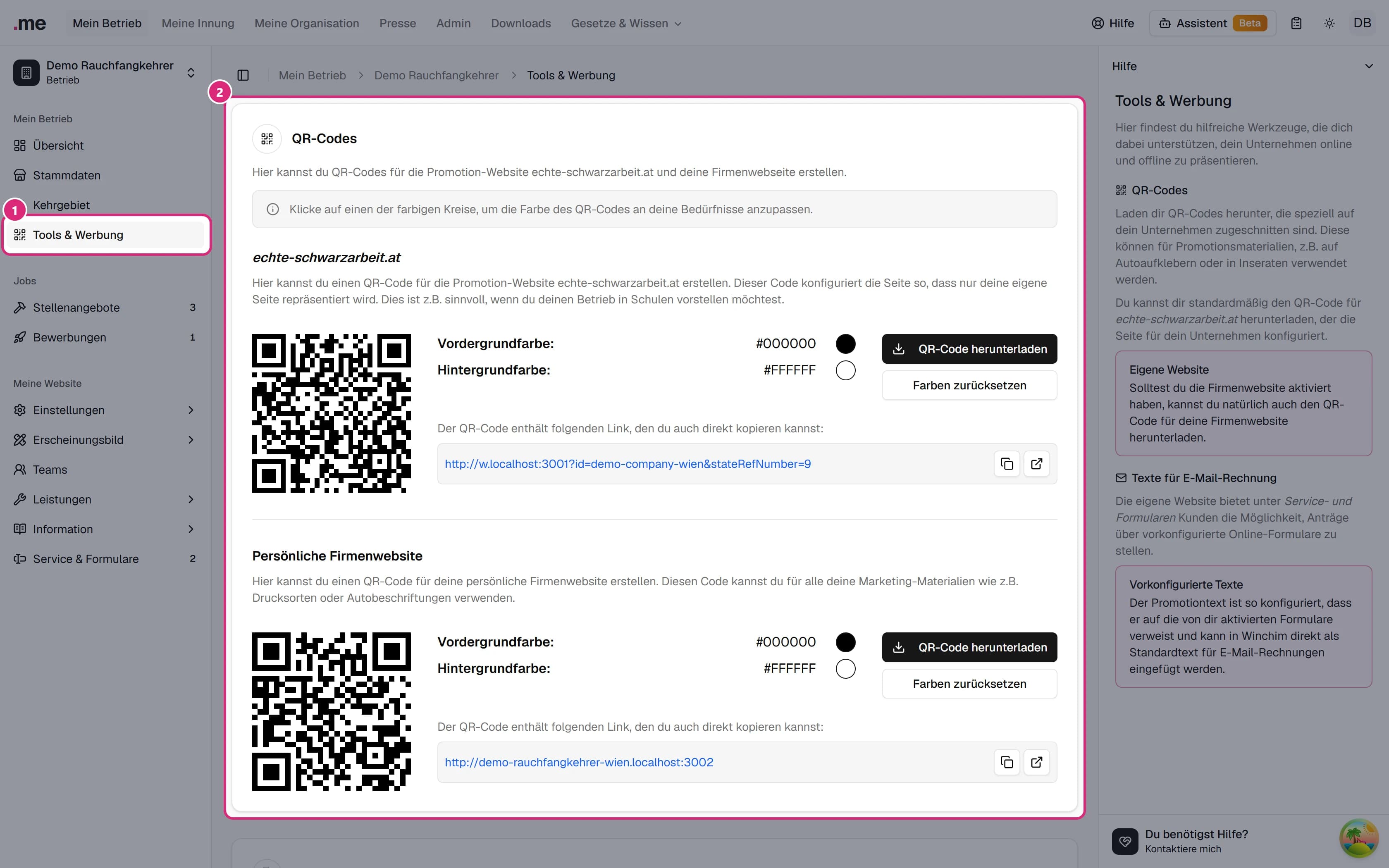The image size is (1389, 868).
Task: Switch to Meine Innung tab
Action: (x=198, y=24)
